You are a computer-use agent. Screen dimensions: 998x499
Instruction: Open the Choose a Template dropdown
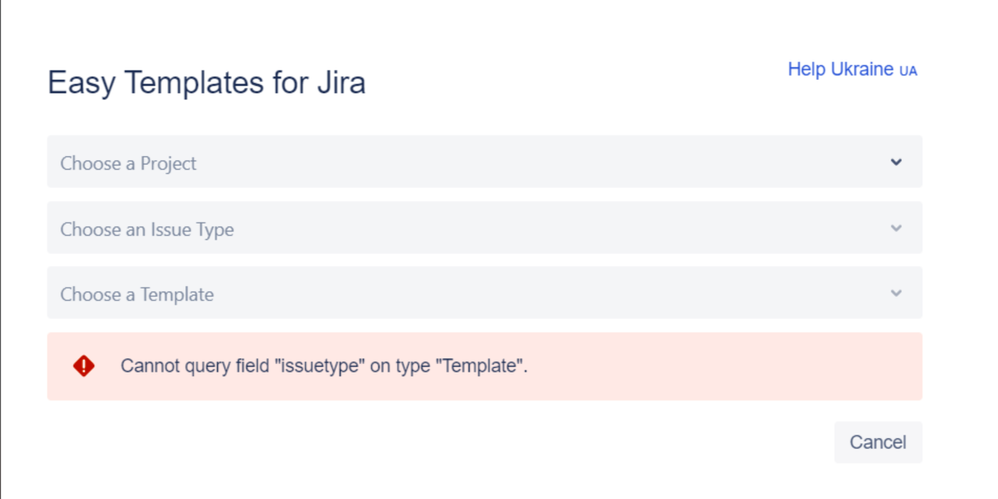(x=484, y=293)
